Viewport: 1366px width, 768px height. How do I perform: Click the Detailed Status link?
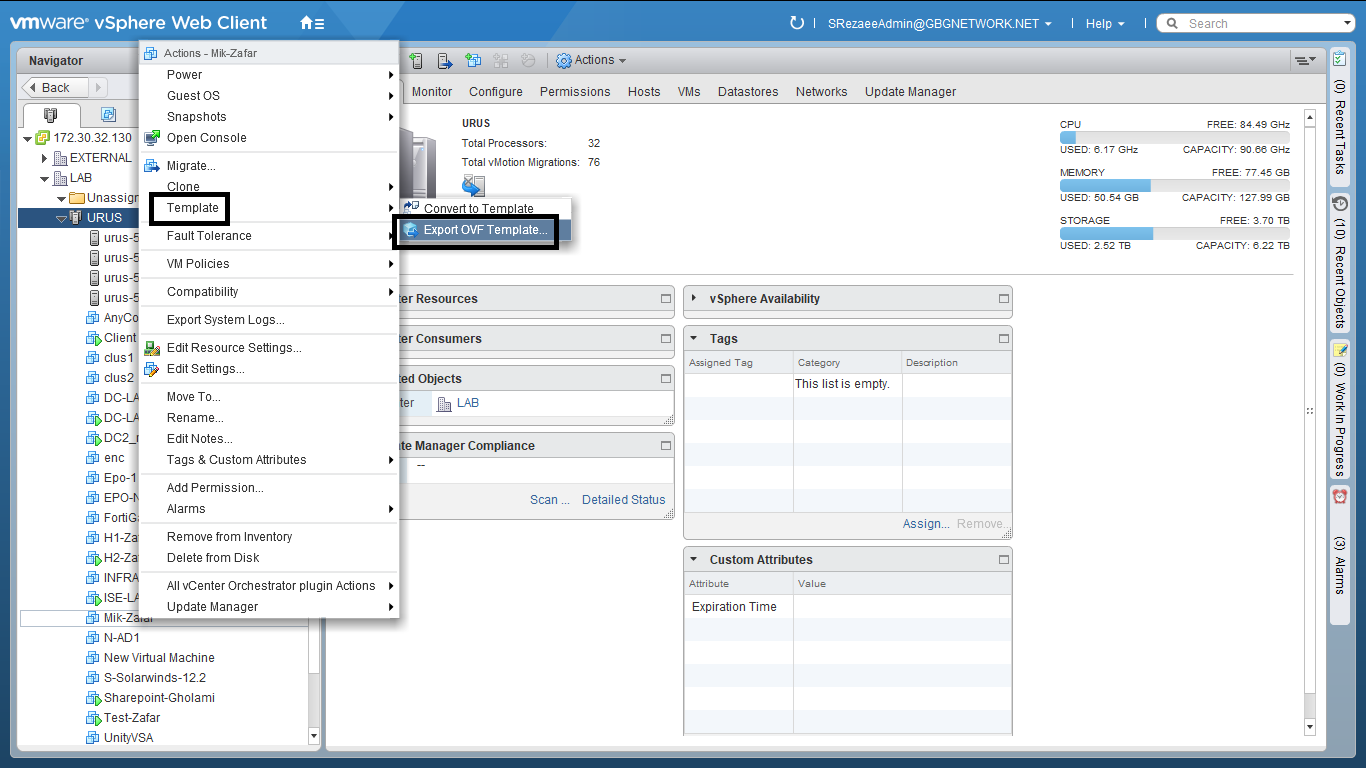(x=623, y=500)
